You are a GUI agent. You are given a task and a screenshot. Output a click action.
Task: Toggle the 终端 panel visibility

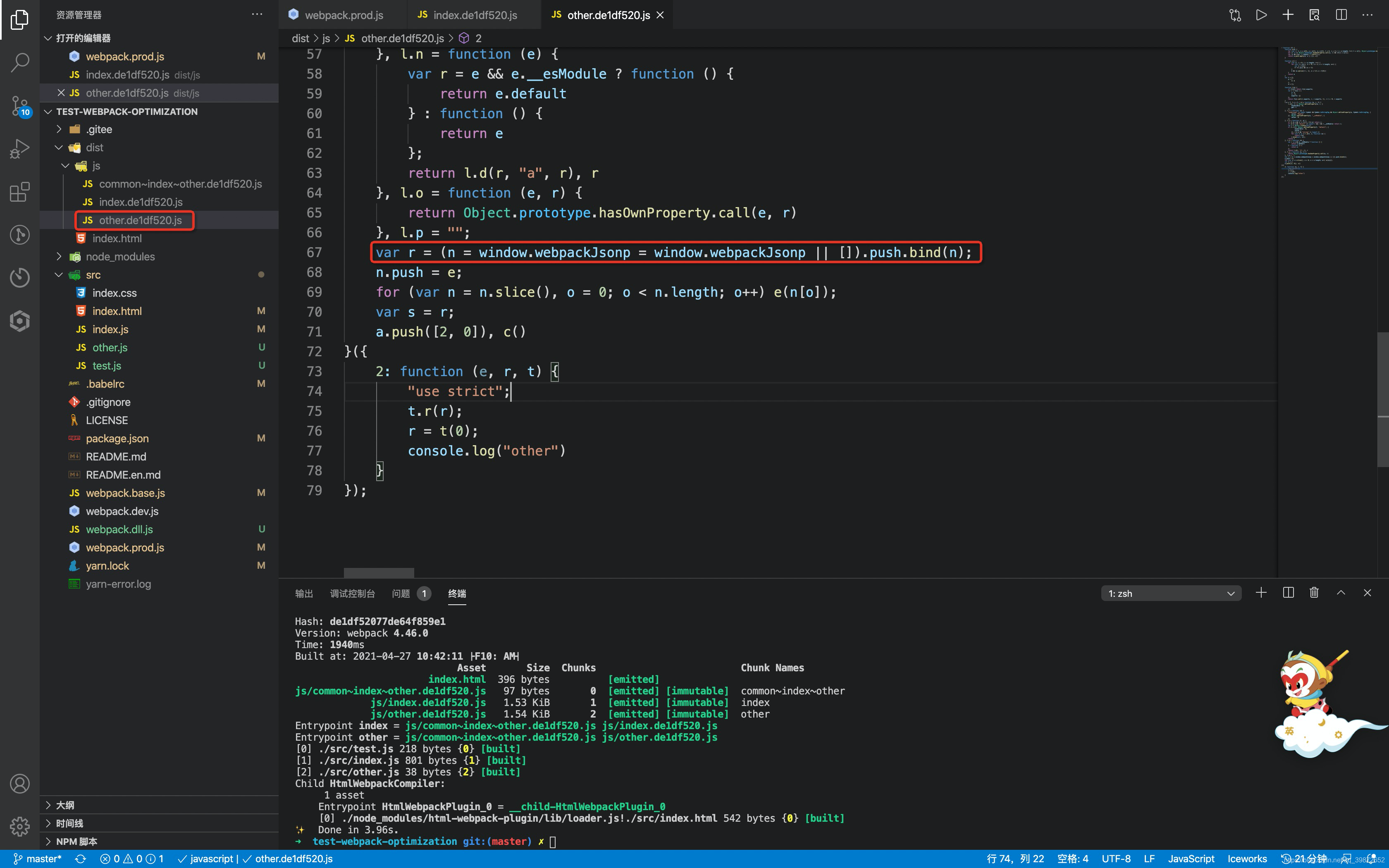tap(457, 593)
